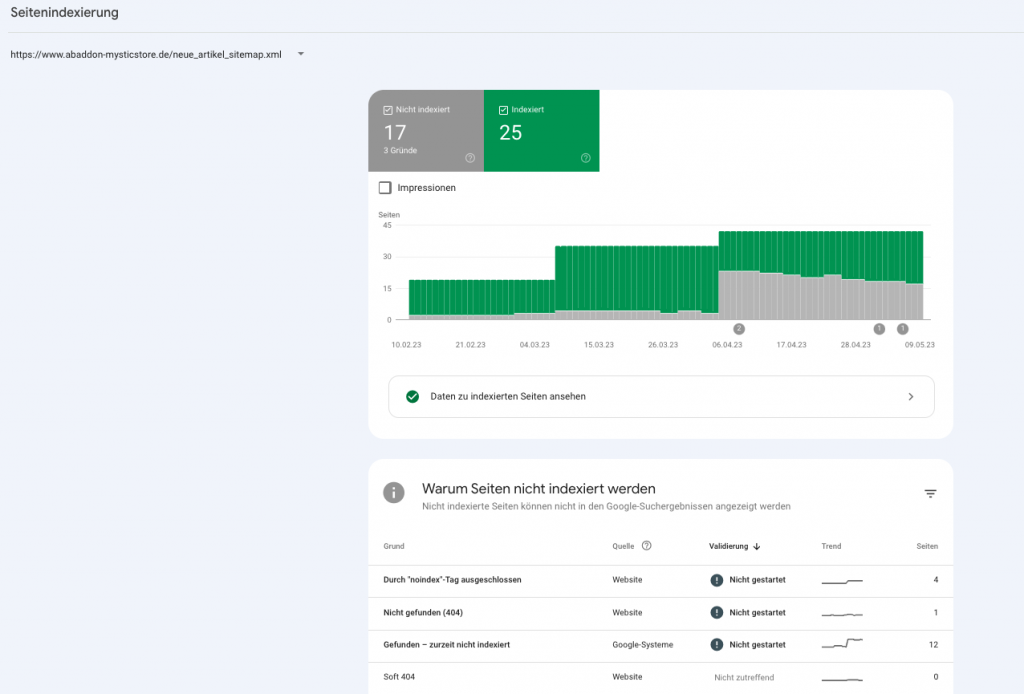This screenshot has height=694, width=1024.
Task: Toggle the Nicht indexiert checkbox
Action: 389,110
